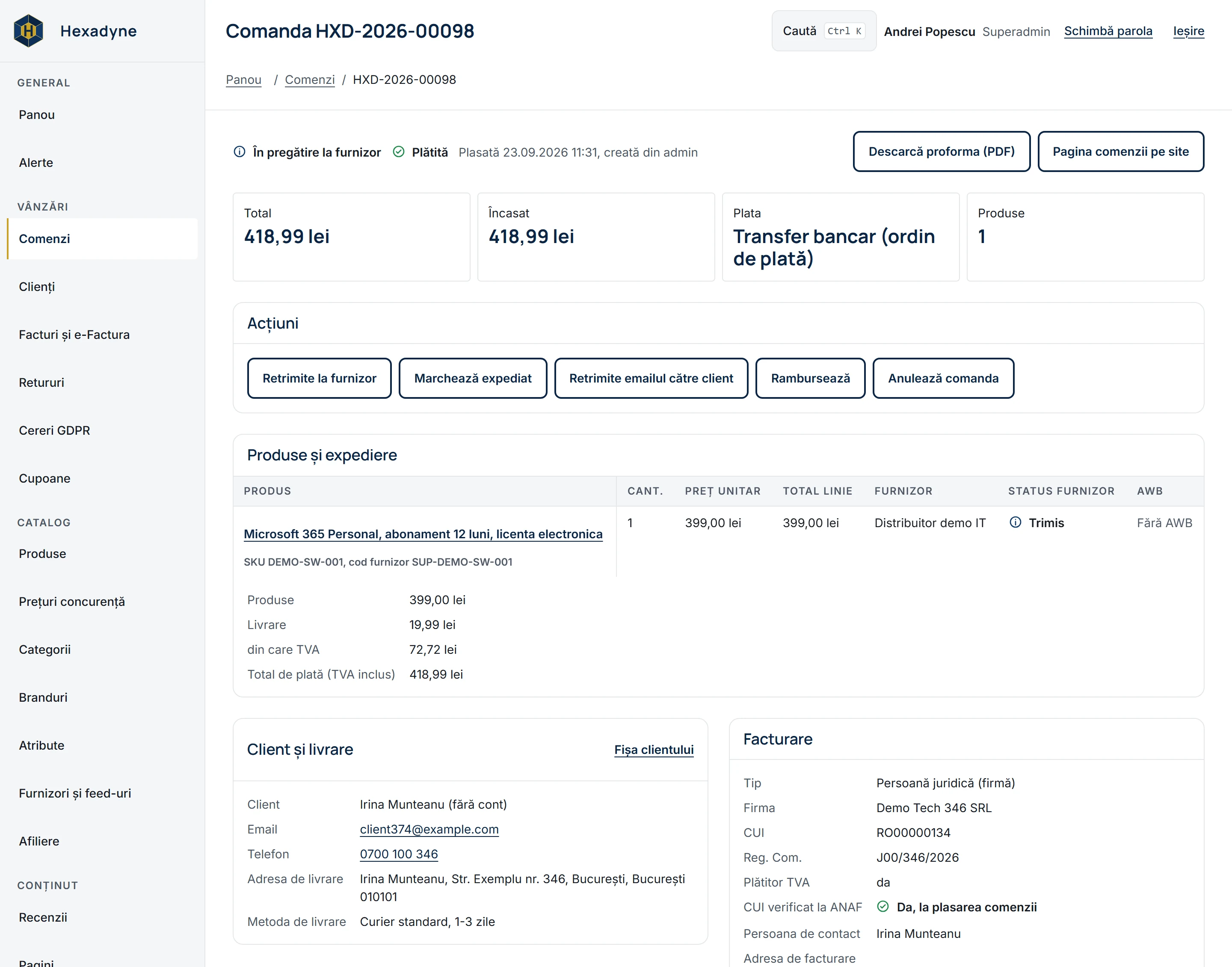Open Prețuri concurență in the sidebar
The height and width of the screenshot is (967, 1232).
click(x=102, y=602)
